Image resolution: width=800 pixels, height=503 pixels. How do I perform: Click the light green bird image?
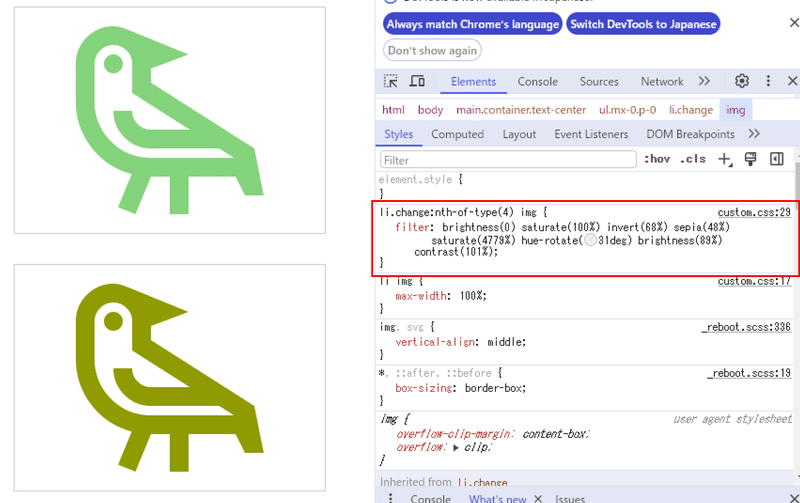pyautogui.click(x=169, y=120)
